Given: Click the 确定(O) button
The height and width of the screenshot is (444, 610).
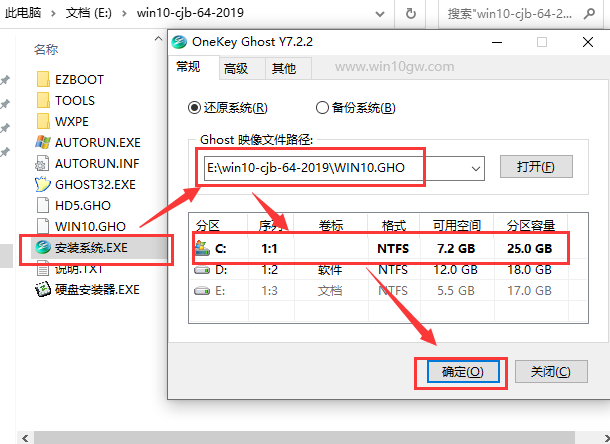Looking at the screenshot, I should pyautogui.click(x=463, y=372).
